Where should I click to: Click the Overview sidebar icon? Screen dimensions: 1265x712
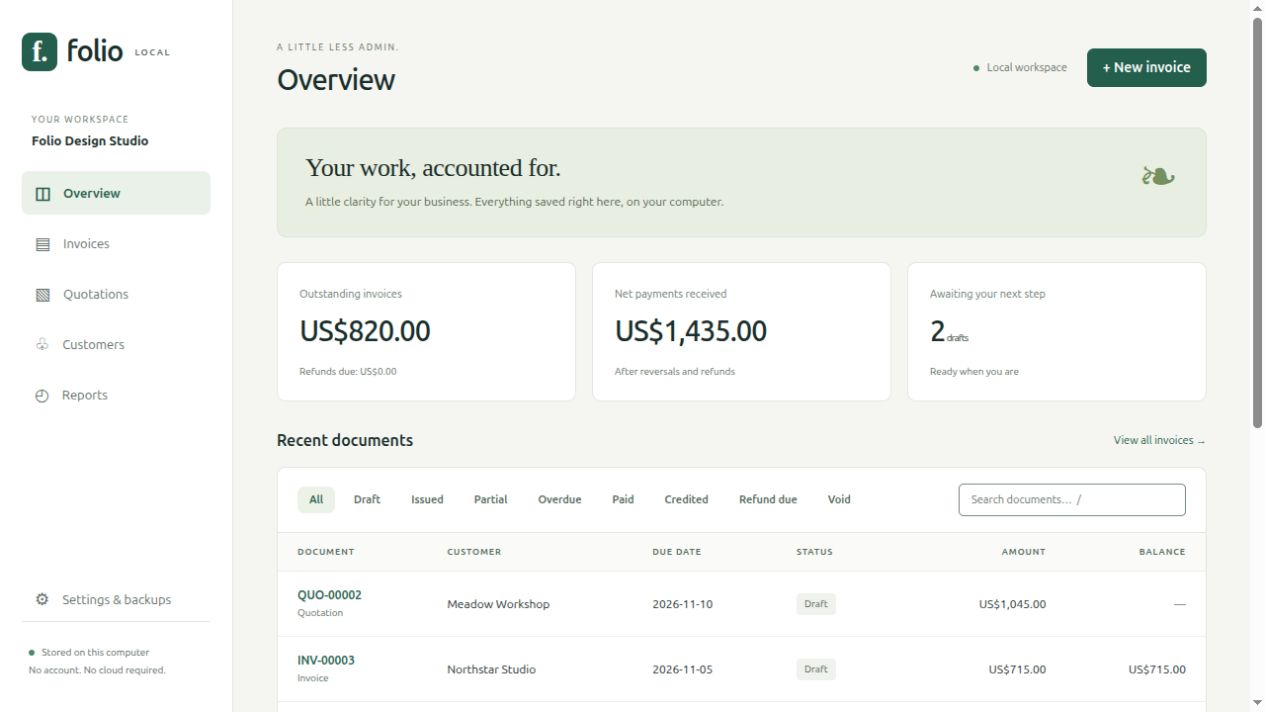[43, 194]
